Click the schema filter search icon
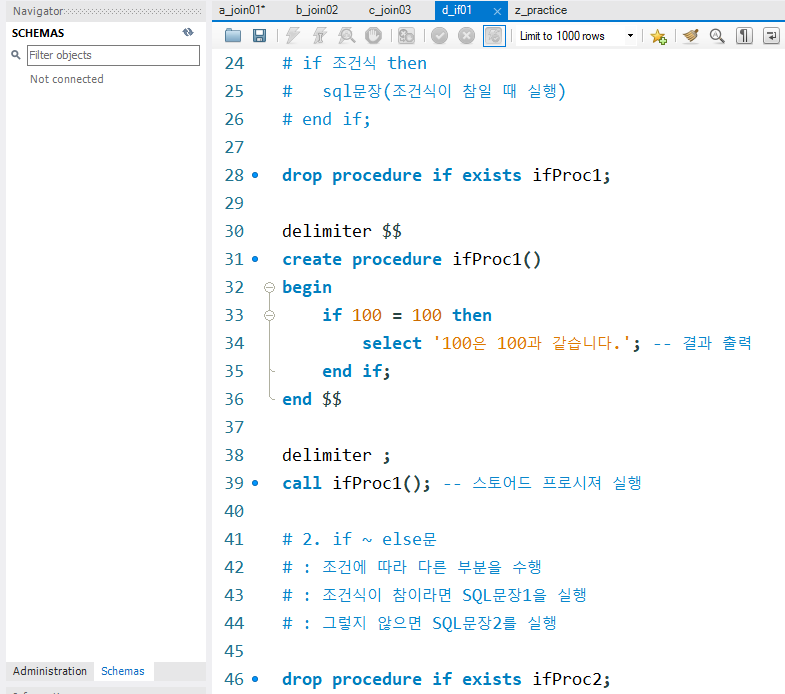The image size is (785, 694). [16, 55]
